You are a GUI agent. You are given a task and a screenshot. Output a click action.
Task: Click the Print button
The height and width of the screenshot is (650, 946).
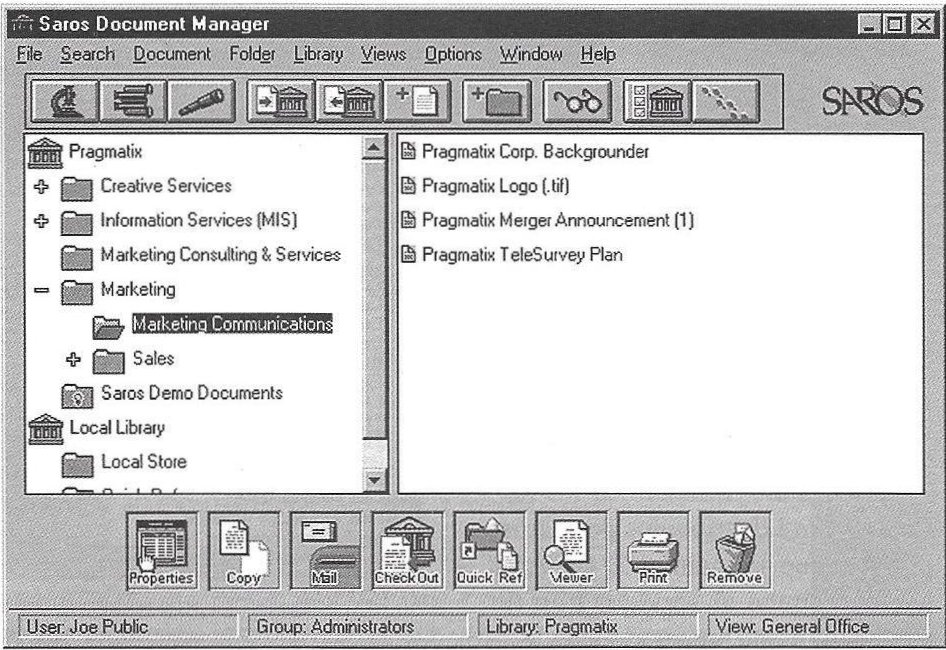click(x=653, y=551)
